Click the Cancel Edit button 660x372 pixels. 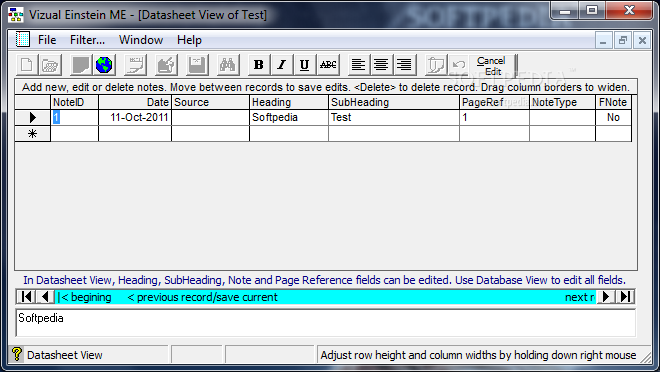[492, 66]
